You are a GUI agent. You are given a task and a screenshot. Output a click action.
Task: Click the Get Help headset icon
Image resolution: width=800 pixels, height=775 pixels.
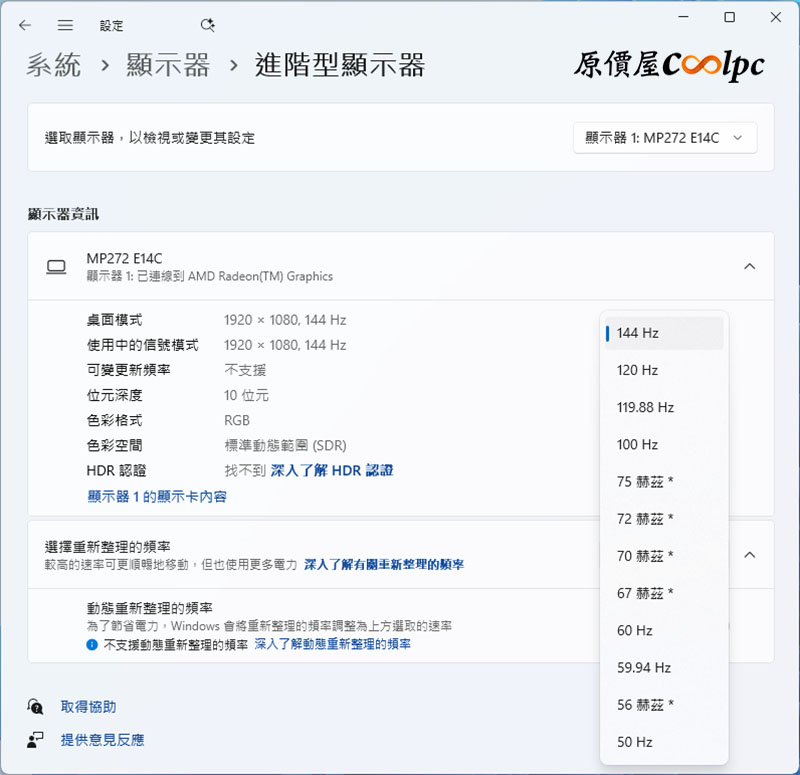click(36, 707)
